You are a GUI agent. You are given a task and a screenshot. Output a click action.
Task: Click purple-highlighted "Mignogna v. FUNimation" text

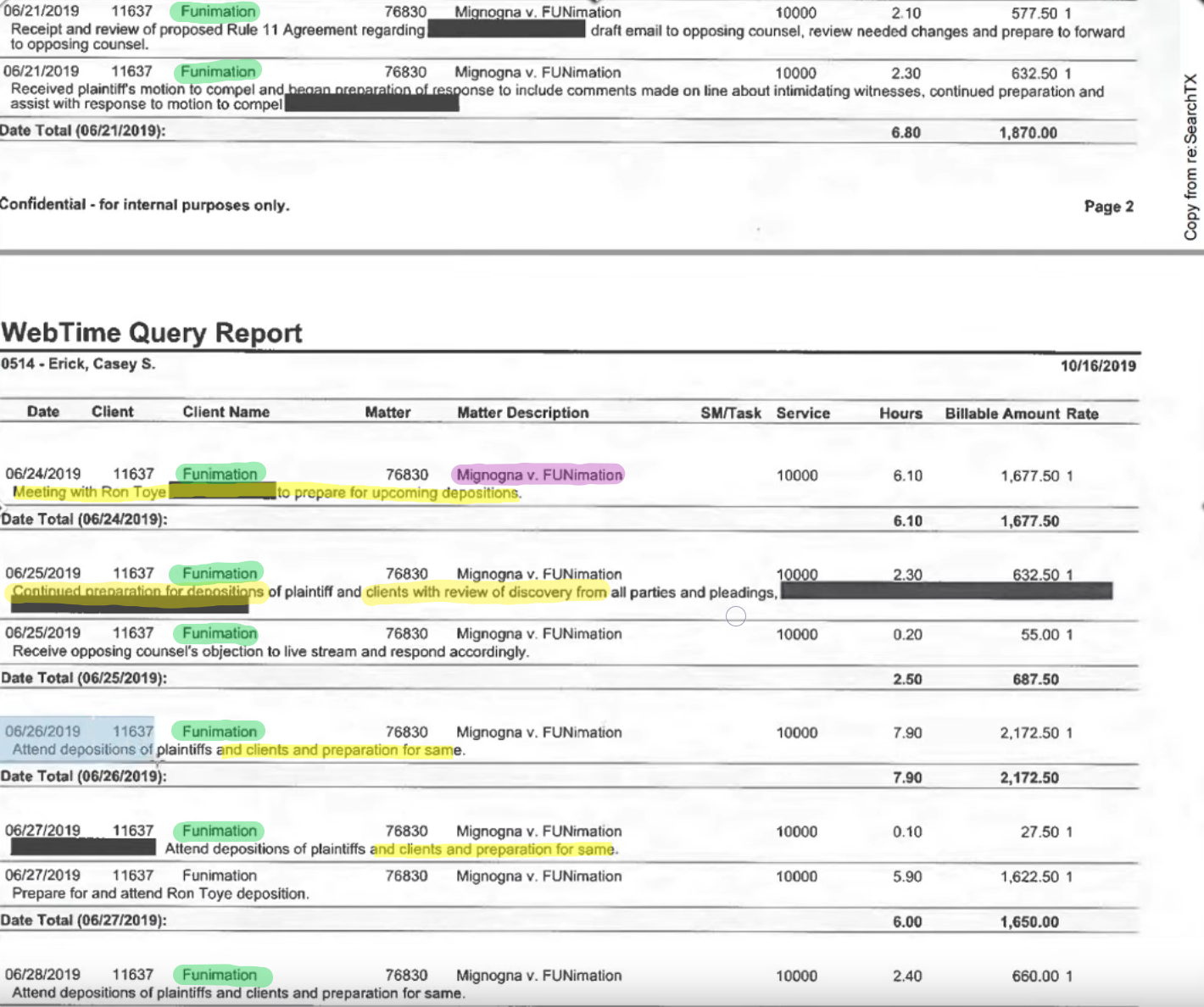pyautogui.click(x=538, y=475)
